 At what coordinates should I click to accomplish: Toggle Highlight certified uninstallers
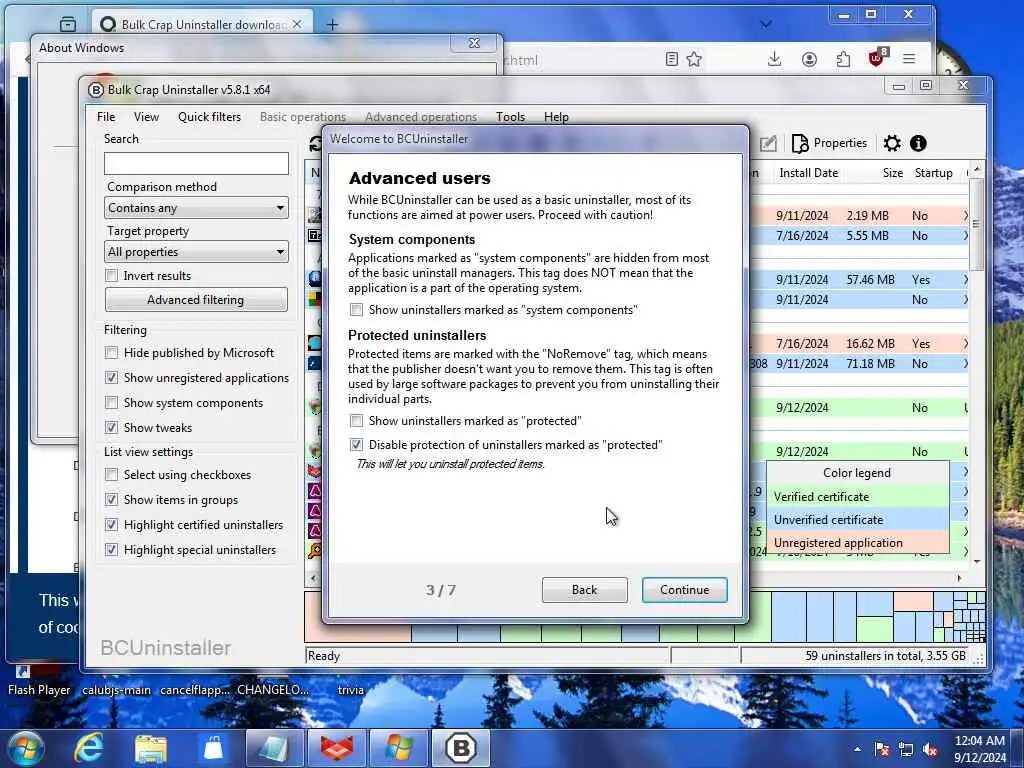pyautogui.click(x=112, y=524)
